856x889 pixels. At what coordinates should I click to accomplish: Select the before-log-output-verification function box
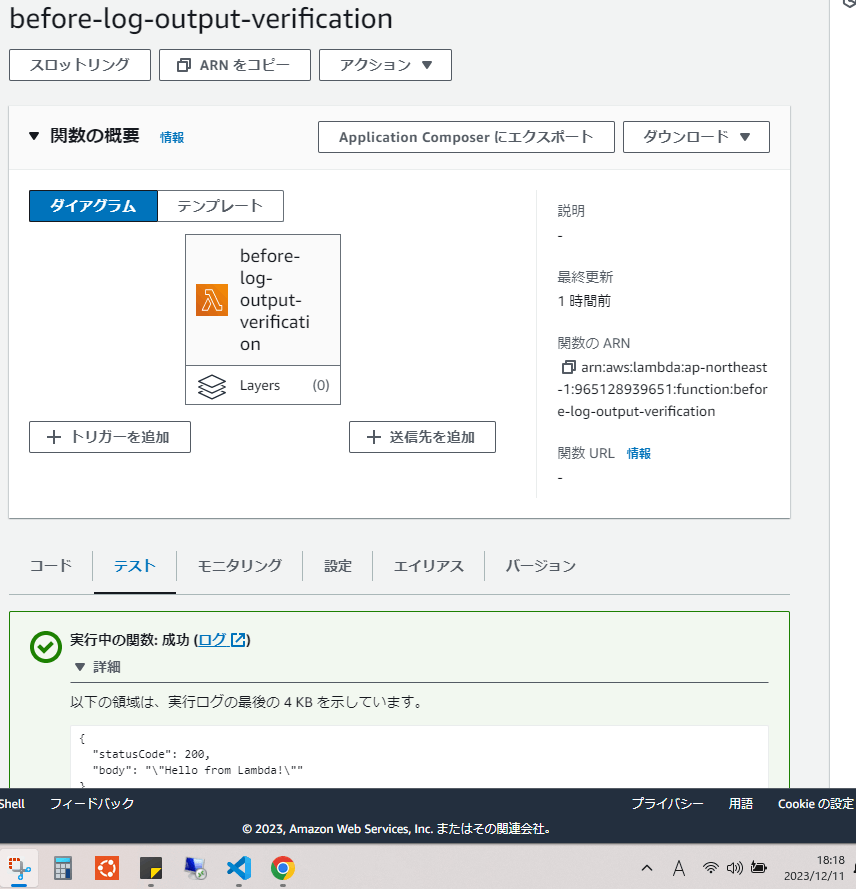tap(263, 300)
